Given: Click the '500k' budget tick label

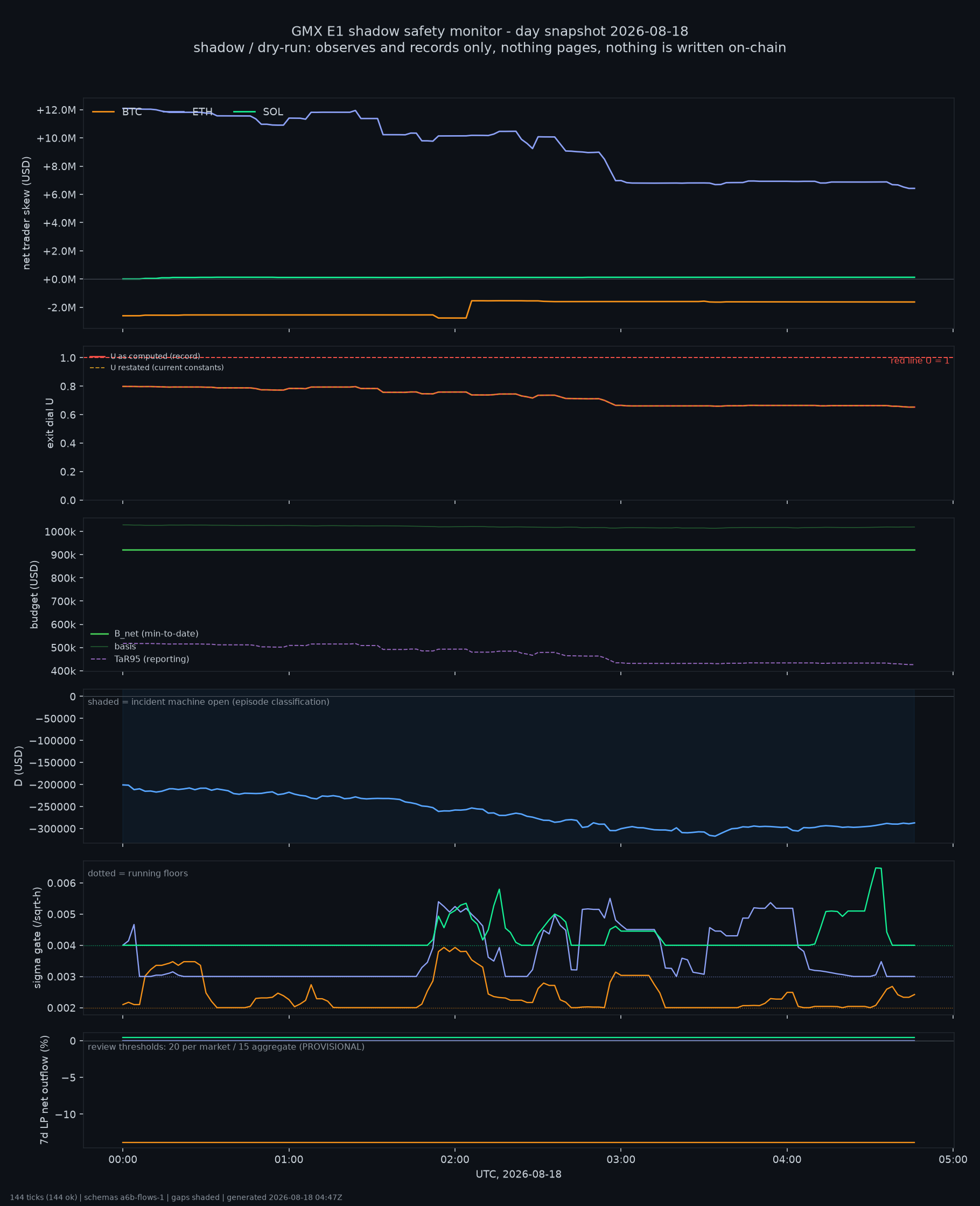Looking at the screenshot, I should coord(62,648).
